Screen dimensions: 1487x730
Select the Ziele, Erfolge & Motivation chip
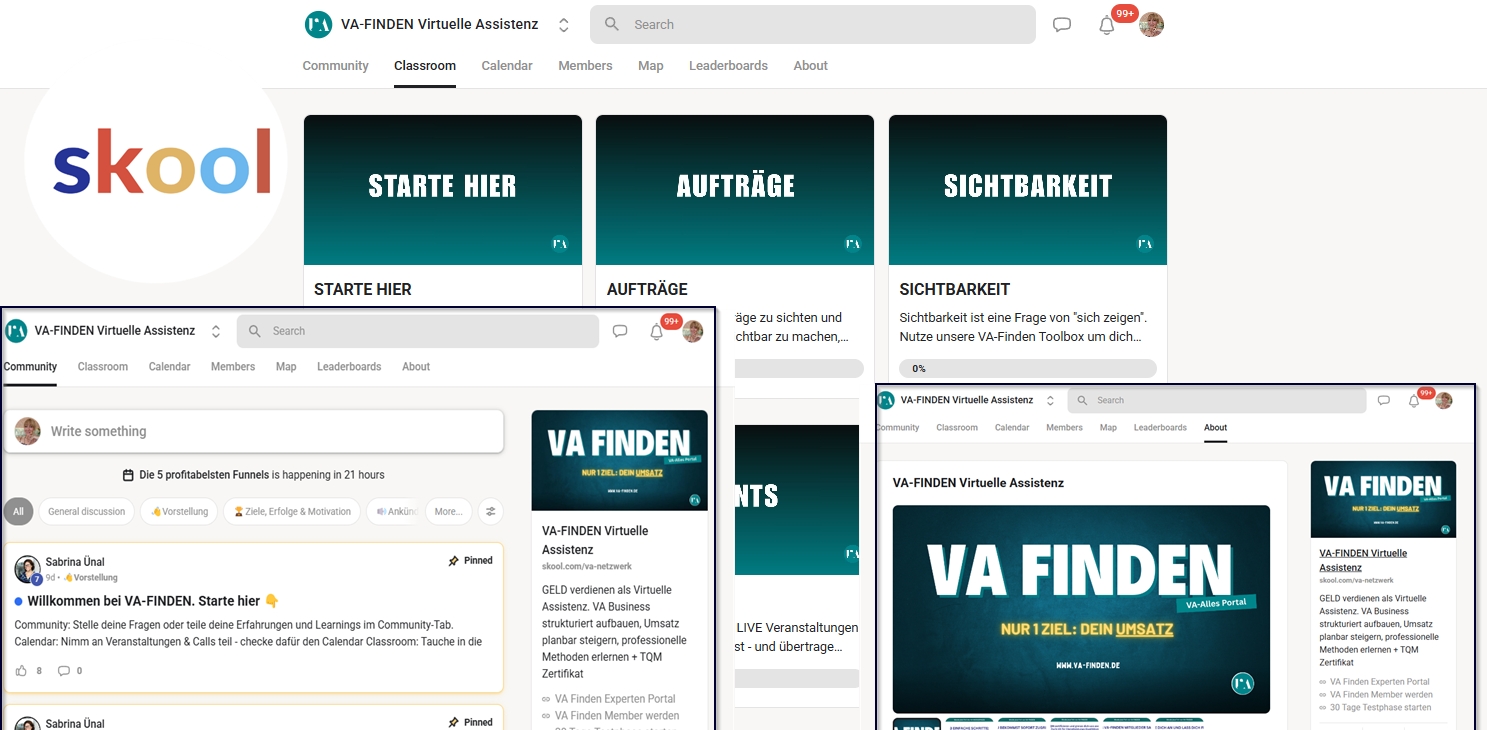coord(292,511)
